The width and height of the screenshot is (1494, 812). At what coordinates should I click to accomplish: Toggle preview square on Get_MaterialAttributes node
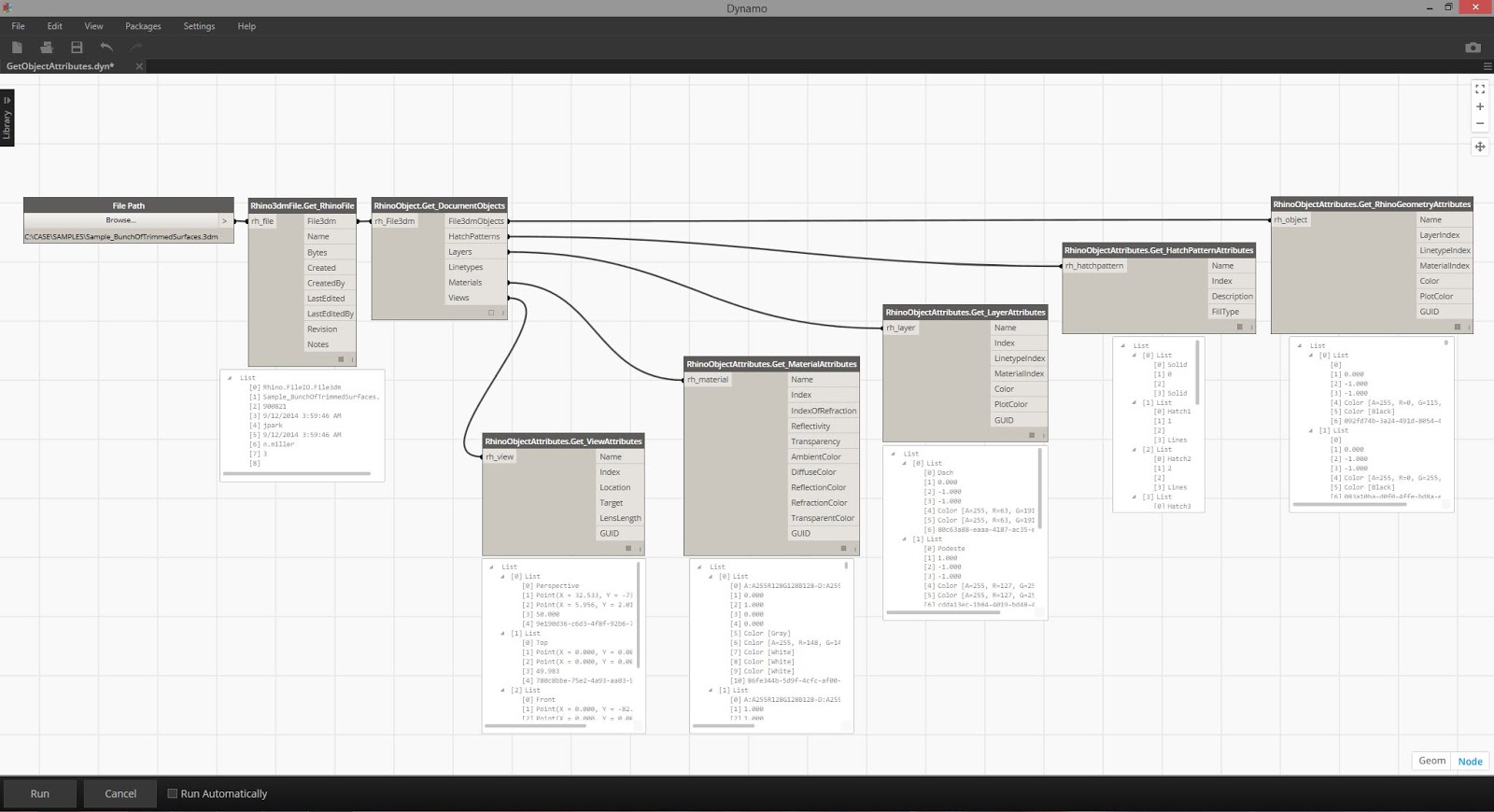(x=843, y=549)
